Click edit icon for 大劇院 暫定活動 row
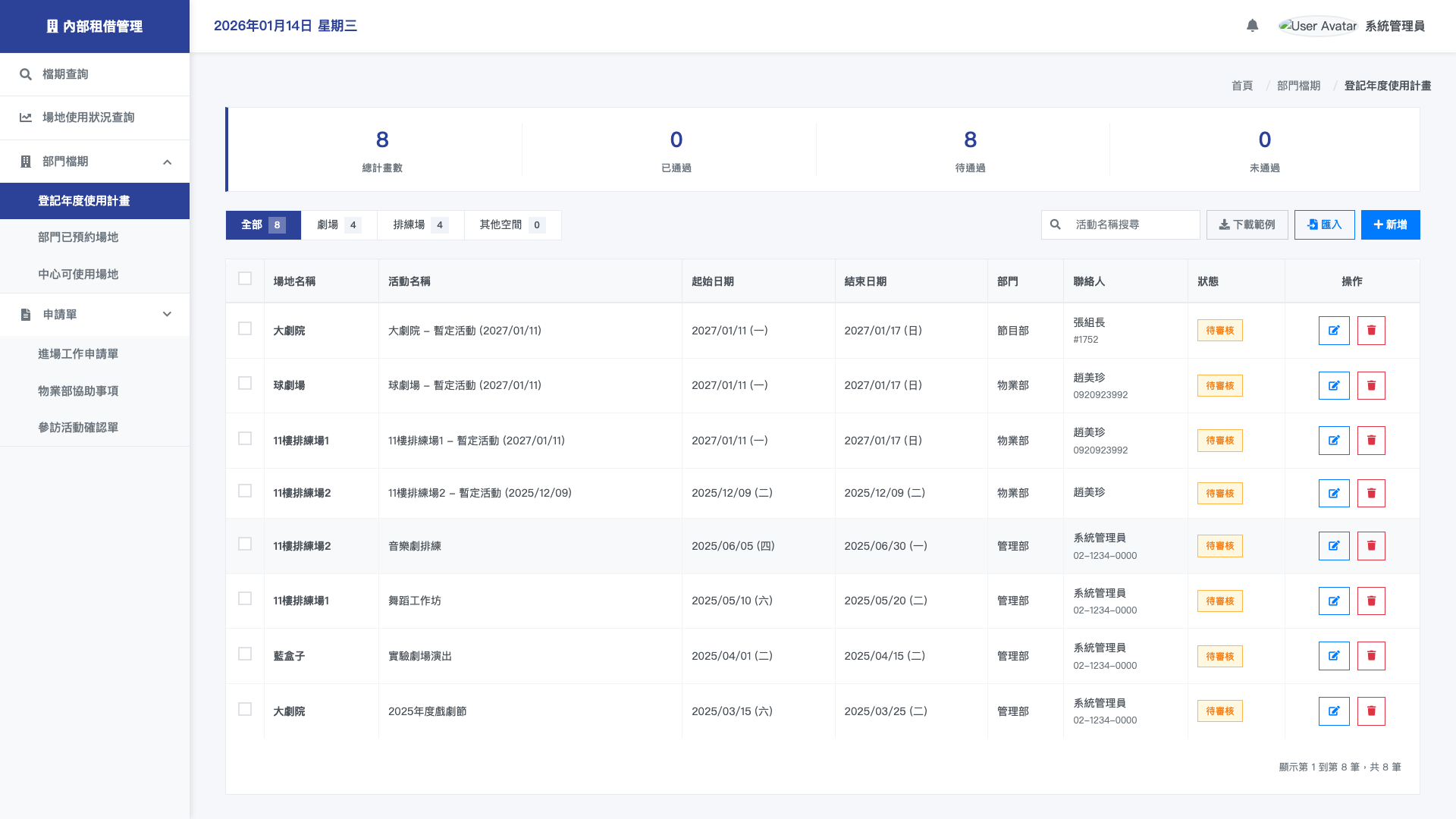The image size is (1456, 819). pyautogui.click(x=1333, y=331)
